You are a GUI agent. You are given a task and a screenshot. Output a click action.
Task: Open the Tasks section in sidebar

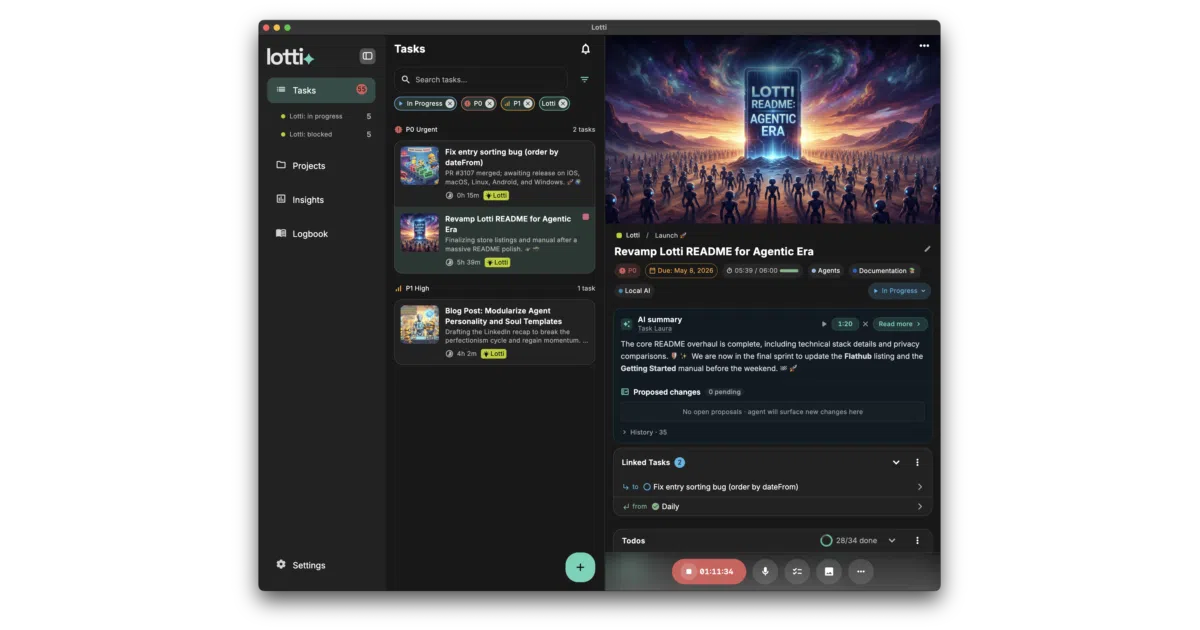click(x=321, y=90)
